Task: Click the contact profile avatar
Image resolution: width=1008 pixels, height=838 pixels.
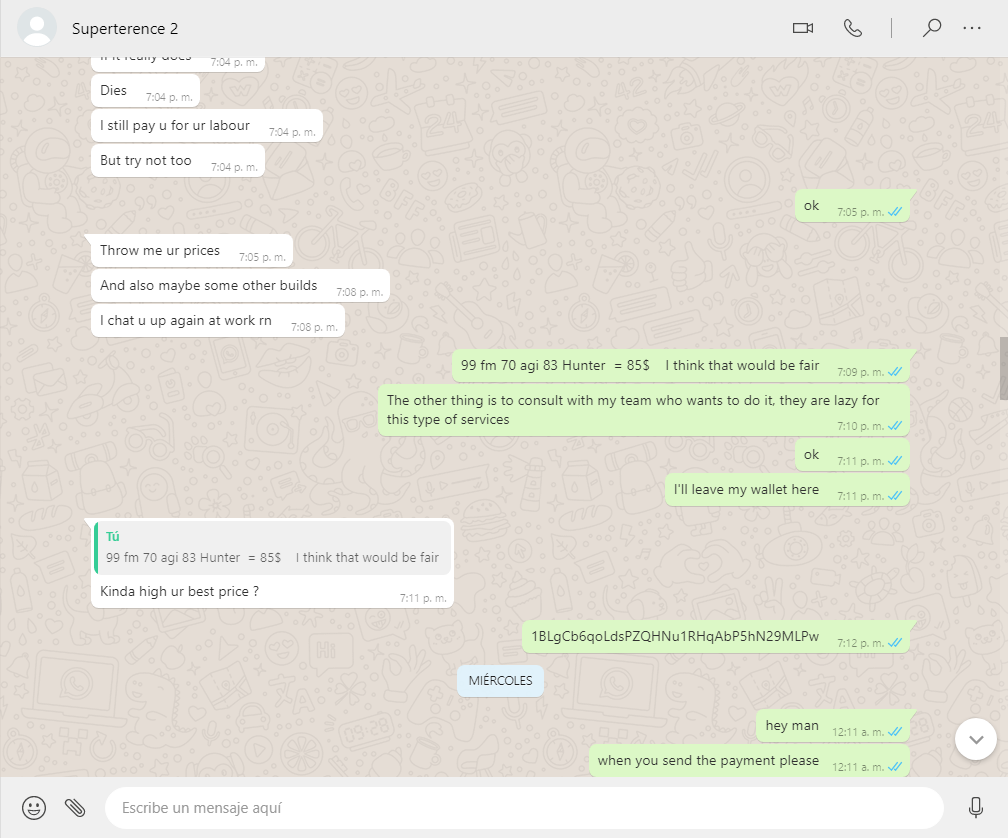Action: tap(37, 28)
